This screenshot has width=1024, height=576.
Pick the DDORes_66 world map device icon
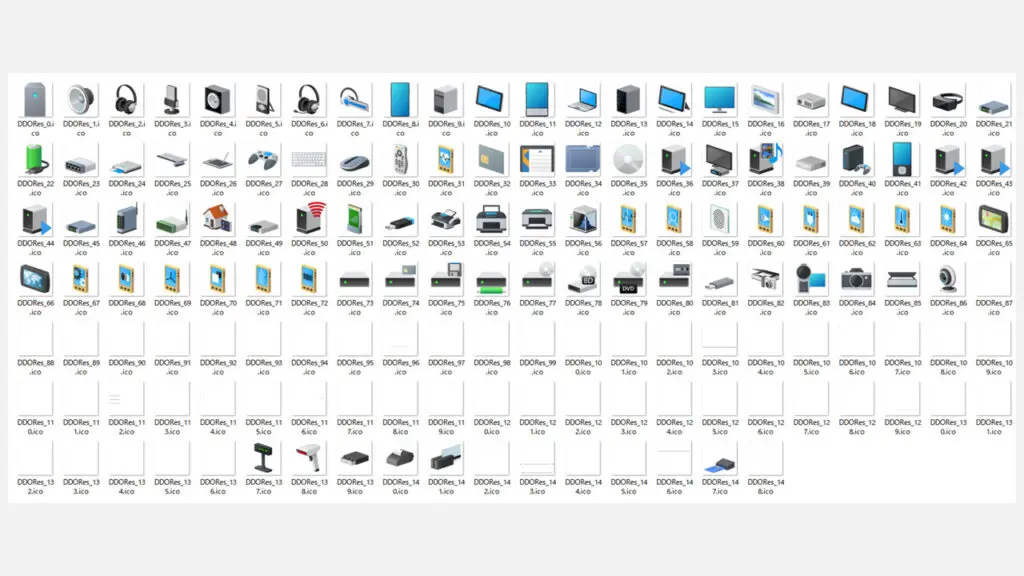35,279
